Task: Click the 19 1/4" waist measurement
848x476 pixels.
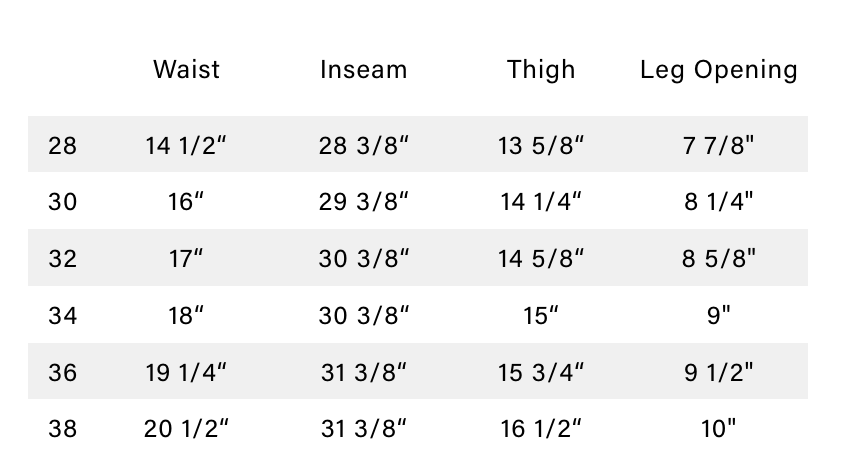Action: tap(186, 373)
